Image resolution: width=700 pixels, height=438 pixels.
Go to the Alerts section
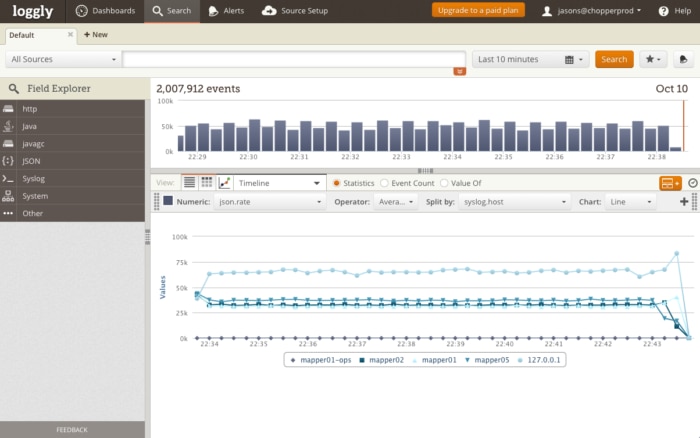click(x=224, y=11)
